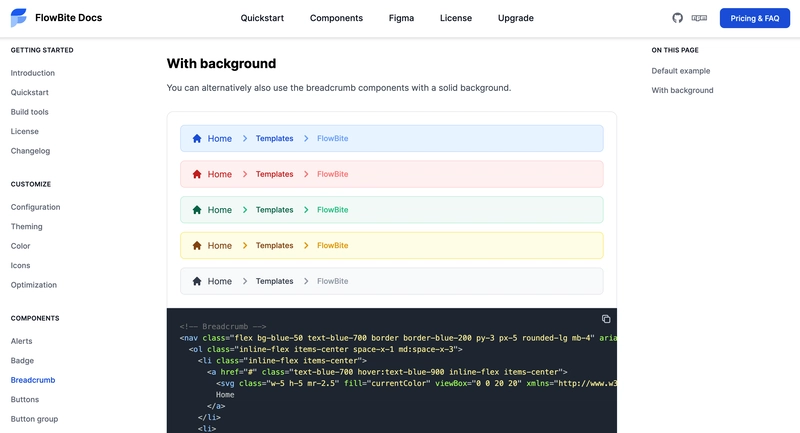This screenshot has width=800, height=433.
Task: Click FlowBite in blue breadcrumb
Action: (x=333, y=138)
